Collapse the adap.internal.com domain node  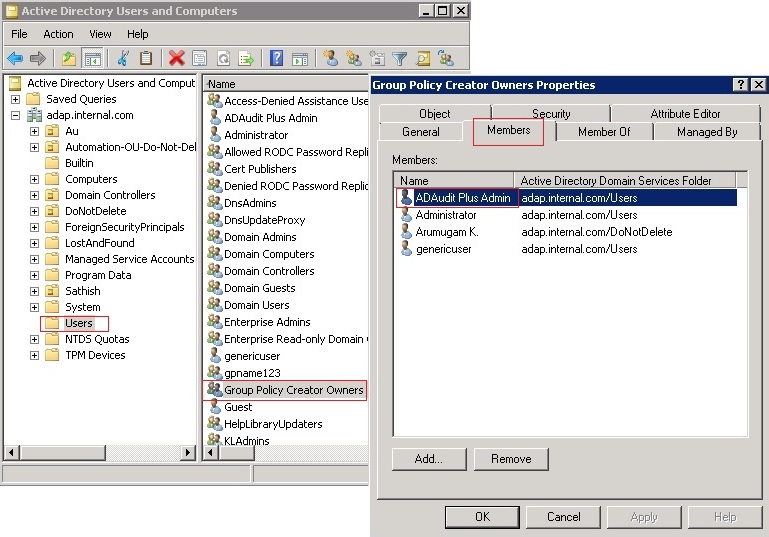[15, 115]
